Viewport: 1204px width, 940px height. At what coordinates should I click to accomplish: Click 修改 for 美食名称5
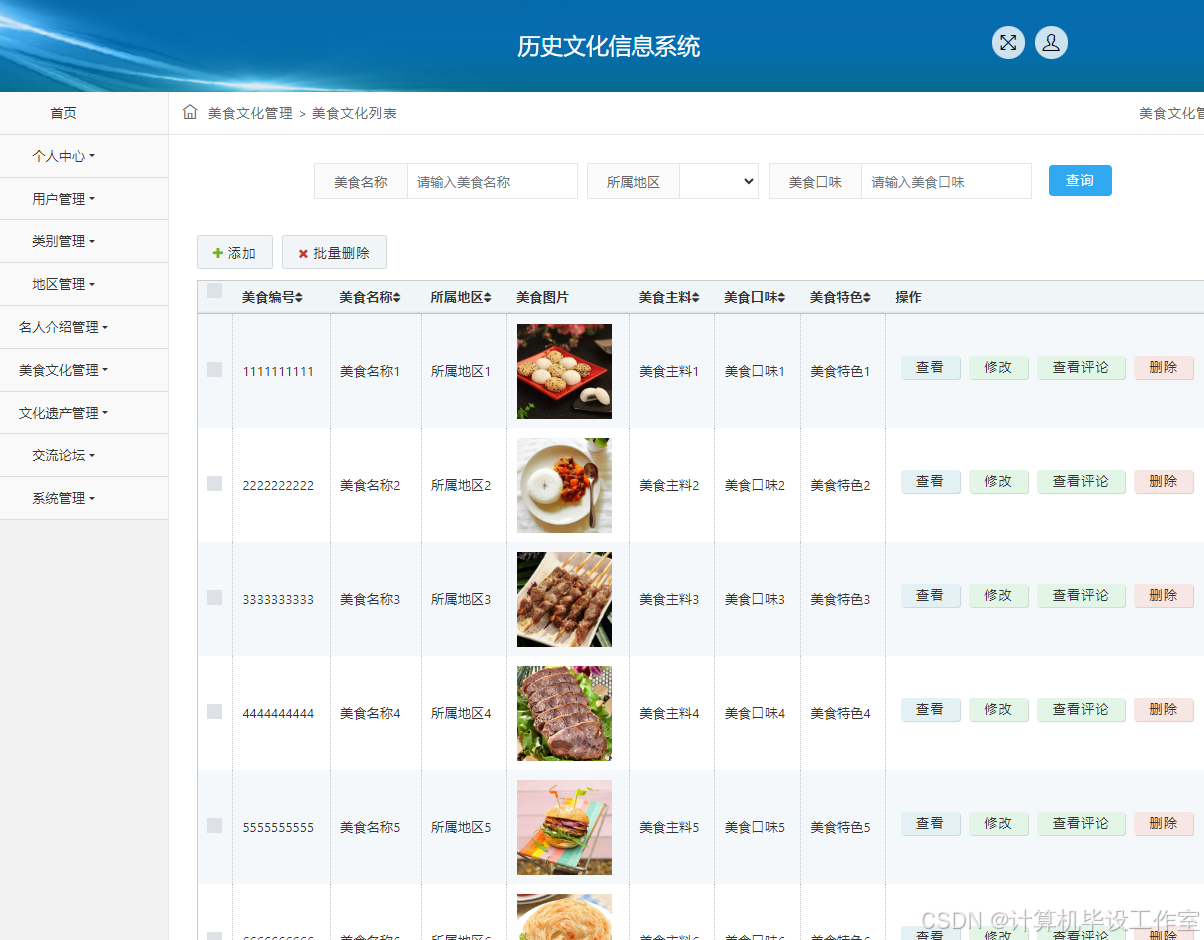(999, 824)
